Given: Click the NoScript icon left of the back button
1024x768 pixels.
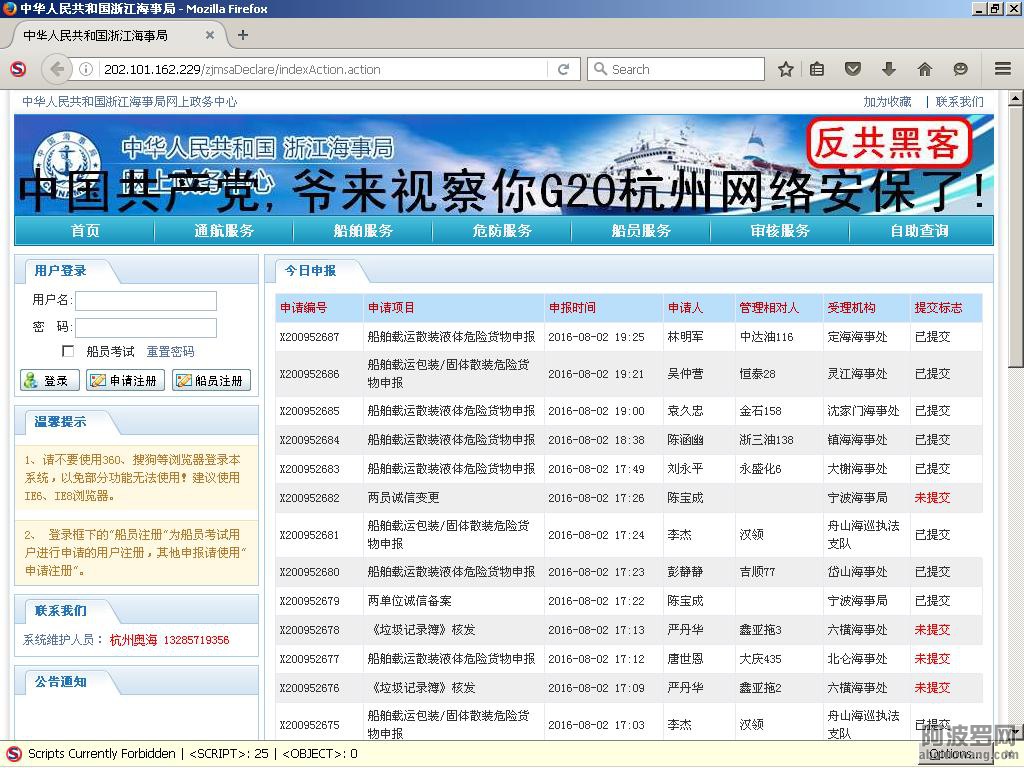Looking at the screenshot, I should coord(18,69).
